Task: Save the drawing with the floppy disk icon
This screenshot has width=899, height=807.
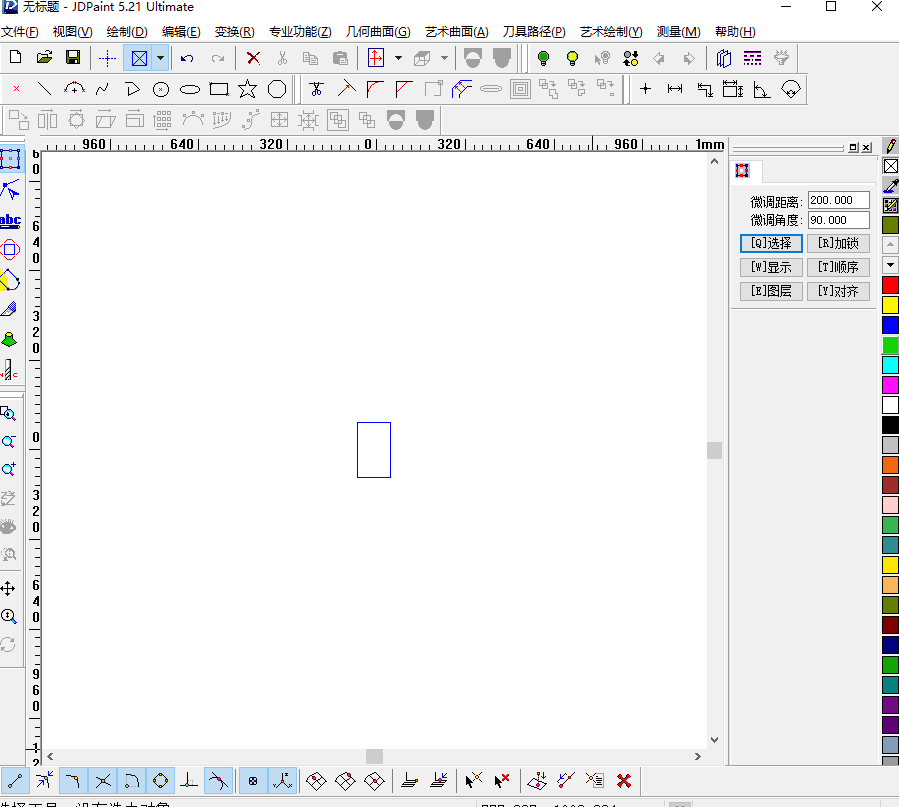Action: click(x=73, y=58)
